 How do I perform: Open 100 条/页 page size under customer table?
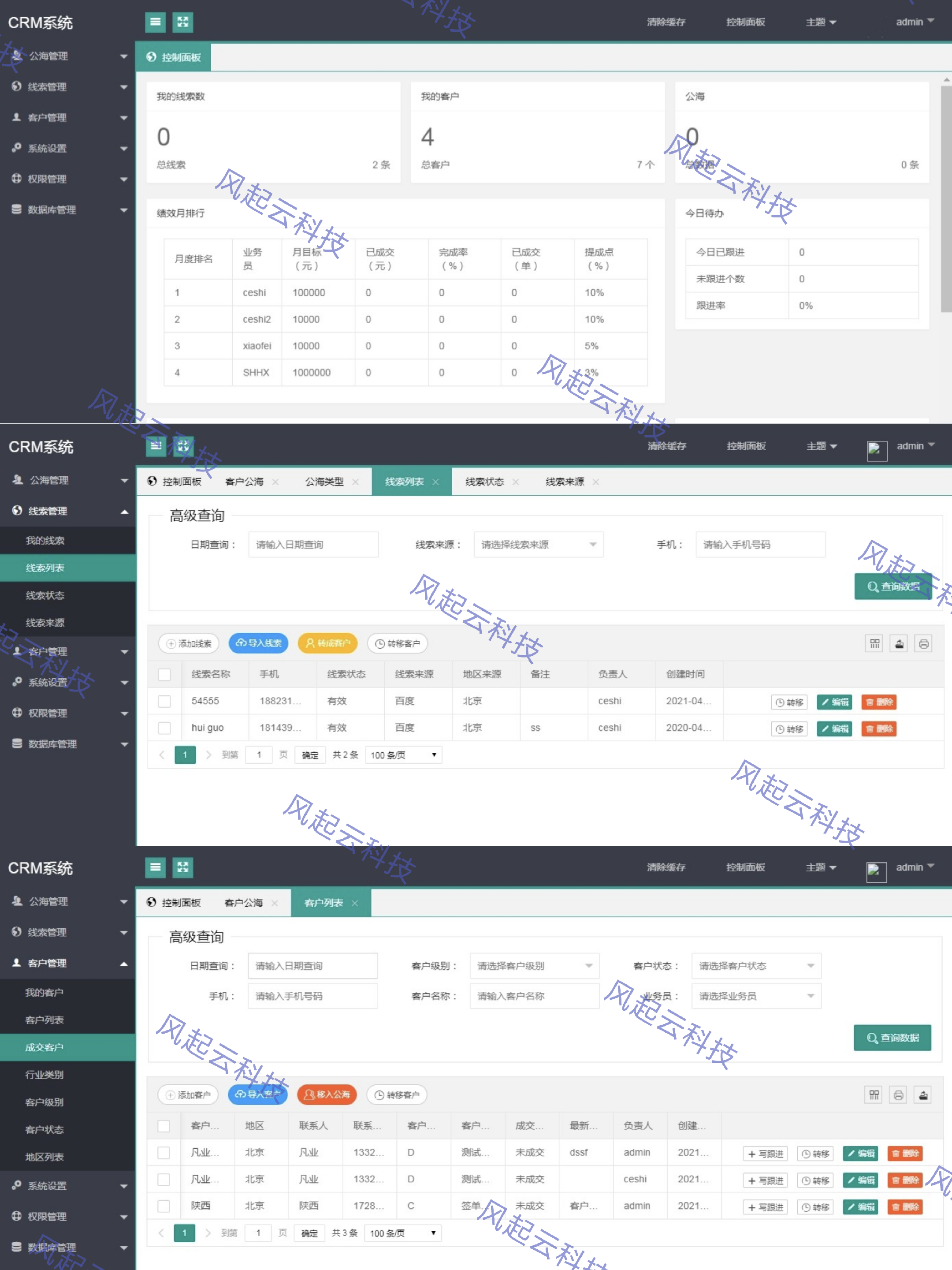403,1233
